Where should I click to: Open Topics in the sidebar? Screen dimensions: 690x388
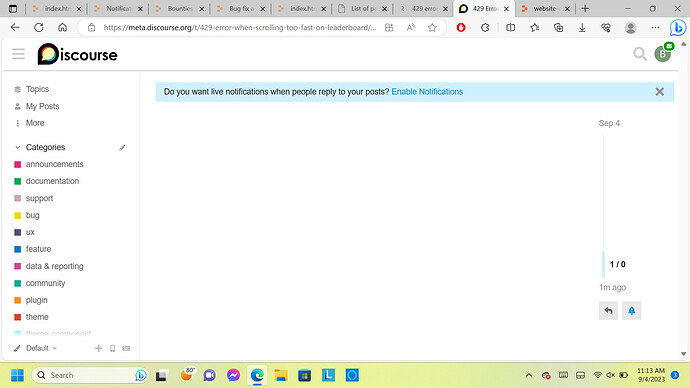pos(37,89)
